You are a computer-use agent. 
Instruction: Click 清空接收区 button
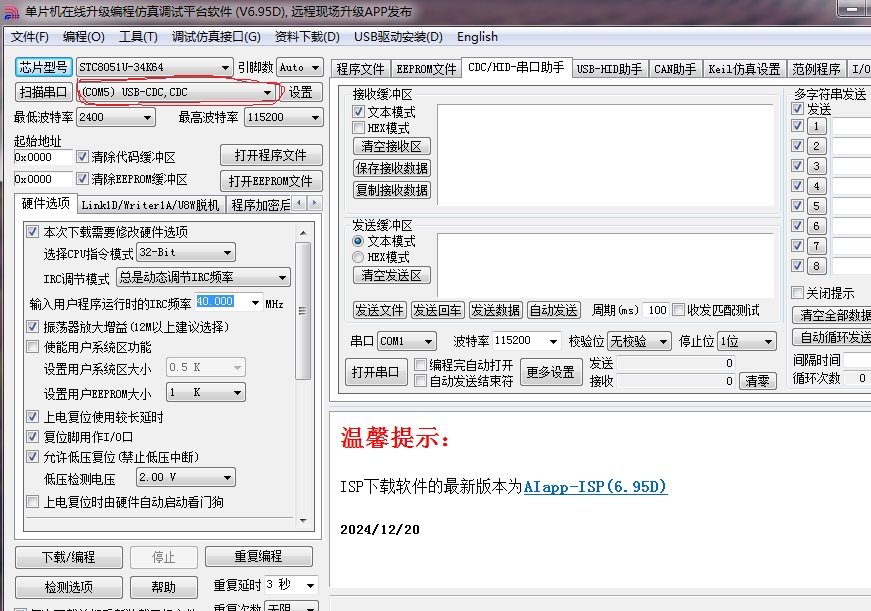click(x=392, y=146)
